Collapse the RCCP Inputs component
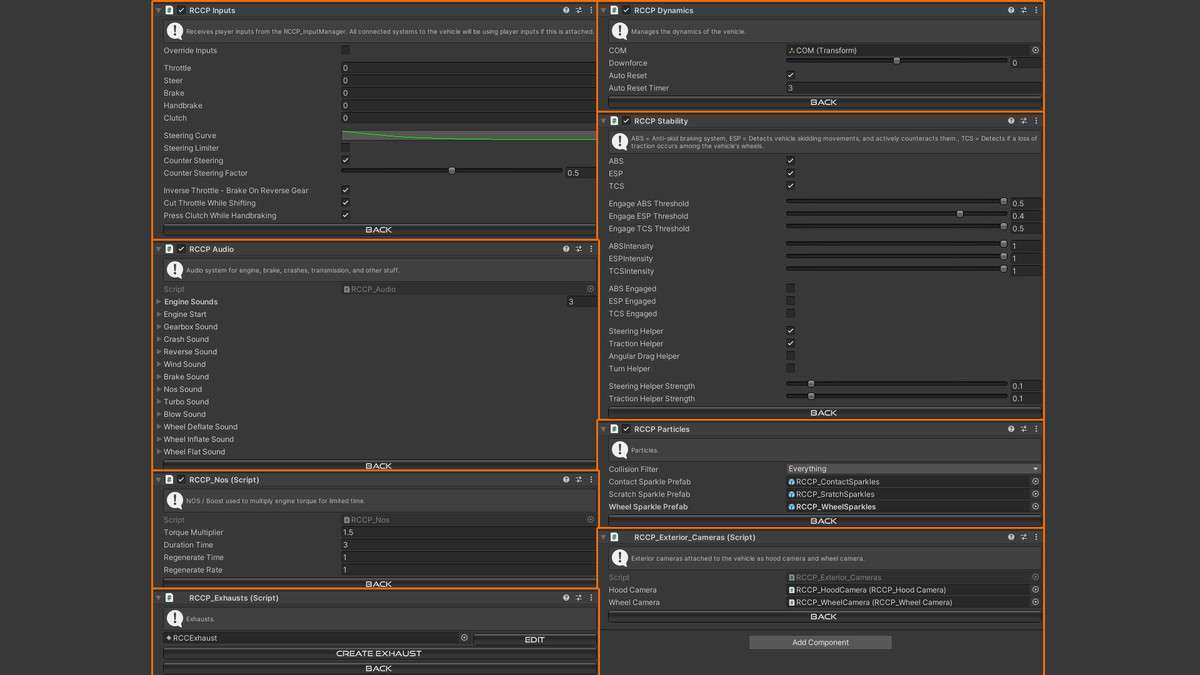Viewport: 1200px width, 675px height. [x=158, y=10]
